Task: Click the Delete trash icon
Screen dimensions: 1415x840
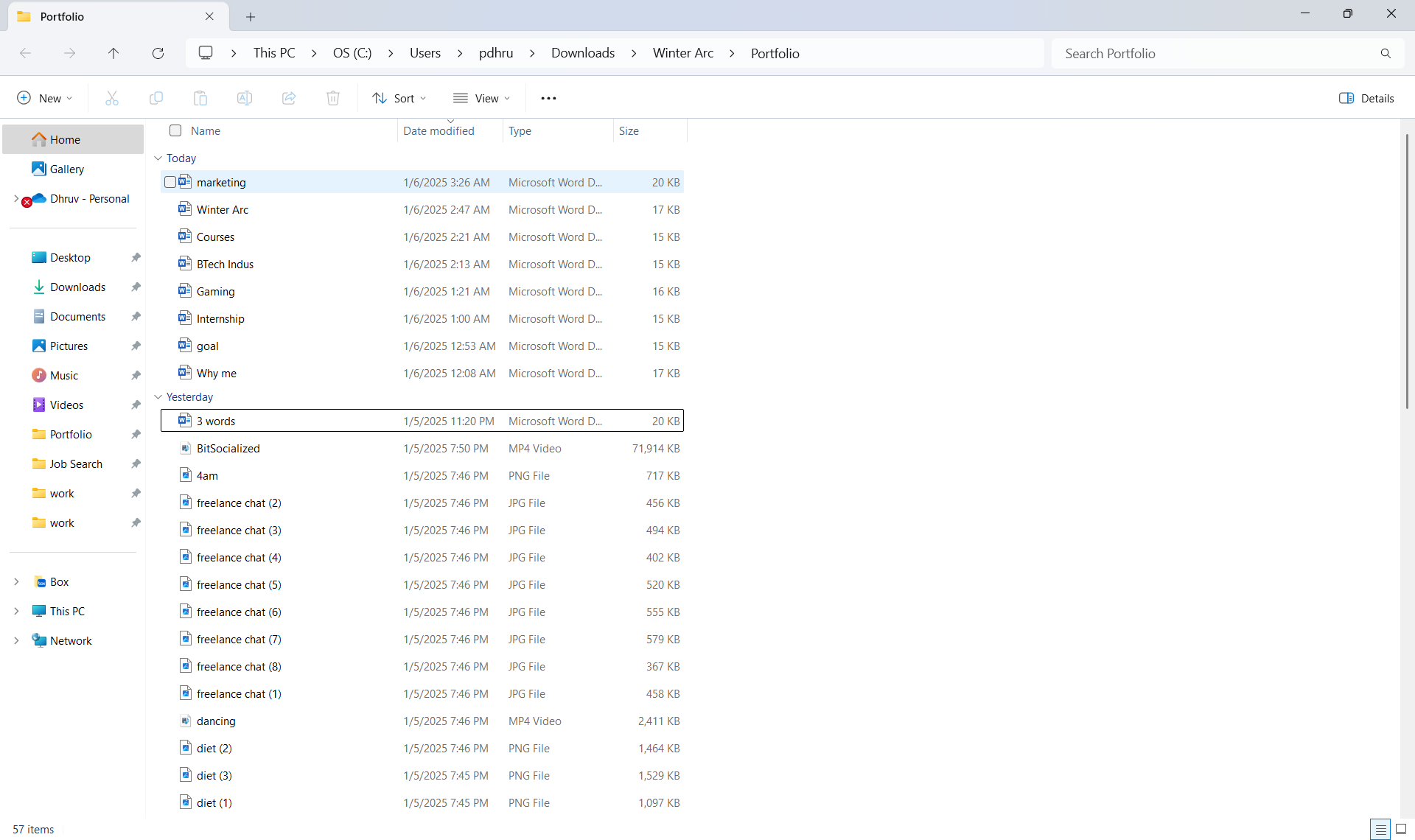Action: pyautogui.click(x=333, y=98)
